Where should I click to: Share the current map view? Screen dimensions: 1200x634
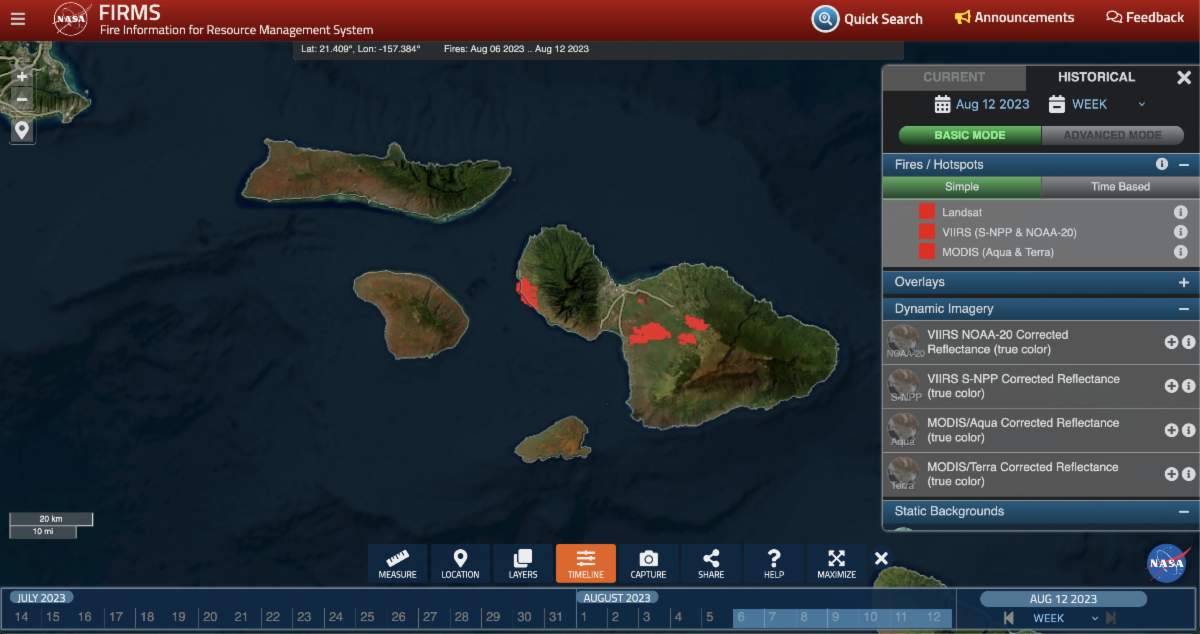pyautogui.click(x=711, y=564)
